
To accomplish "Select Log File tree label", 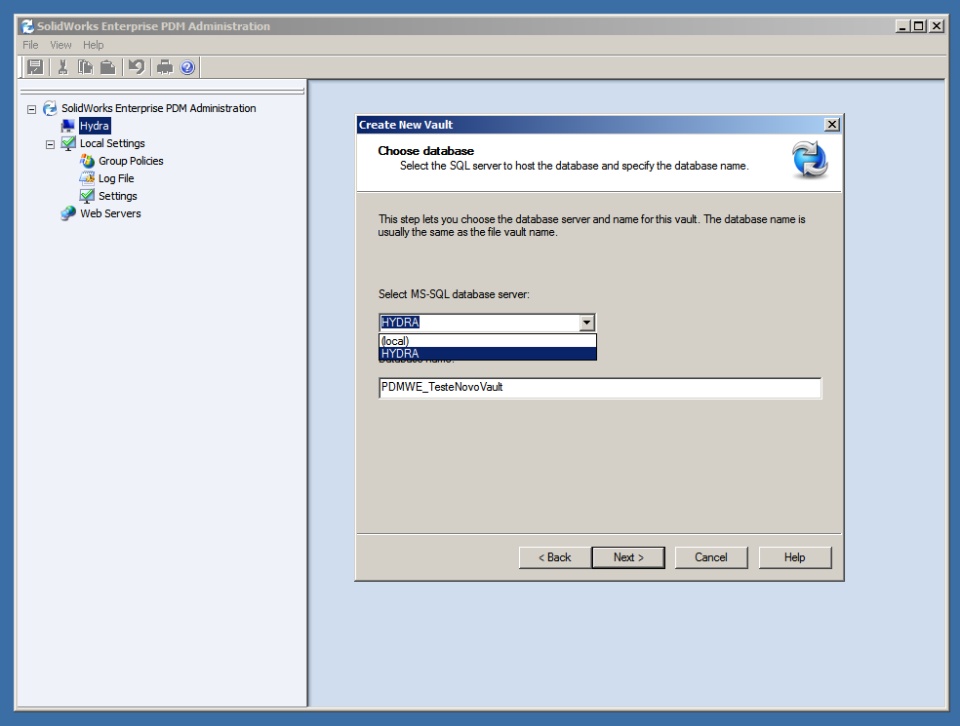I will click(116, 178).
